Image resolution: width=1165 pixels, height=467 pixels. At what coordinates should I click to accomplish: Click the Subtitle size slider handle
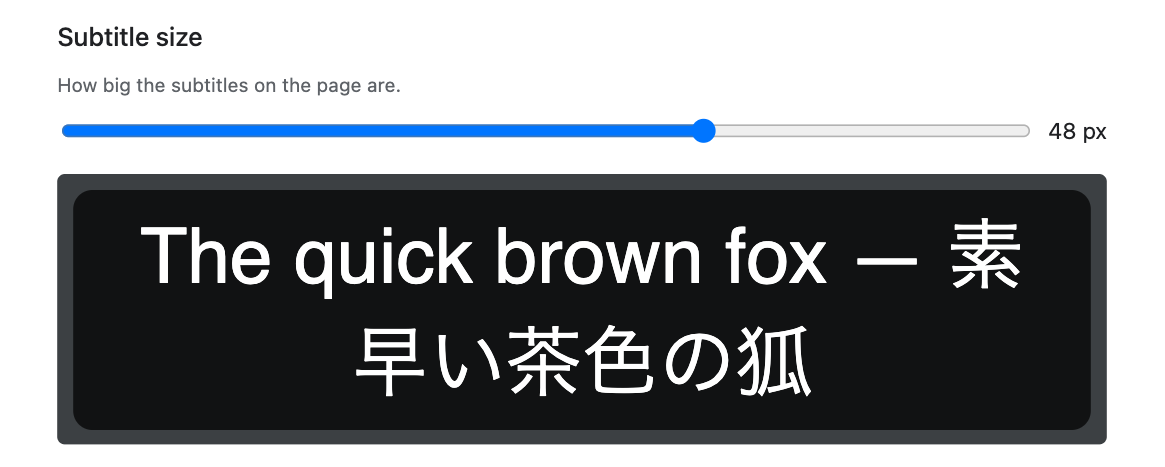703,131
